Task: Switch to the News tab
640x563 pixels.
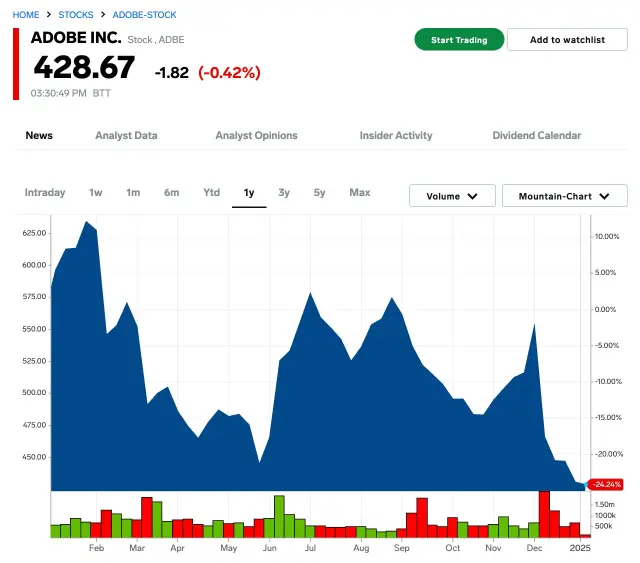Action: pyautogui.click(x=39, y=136)
